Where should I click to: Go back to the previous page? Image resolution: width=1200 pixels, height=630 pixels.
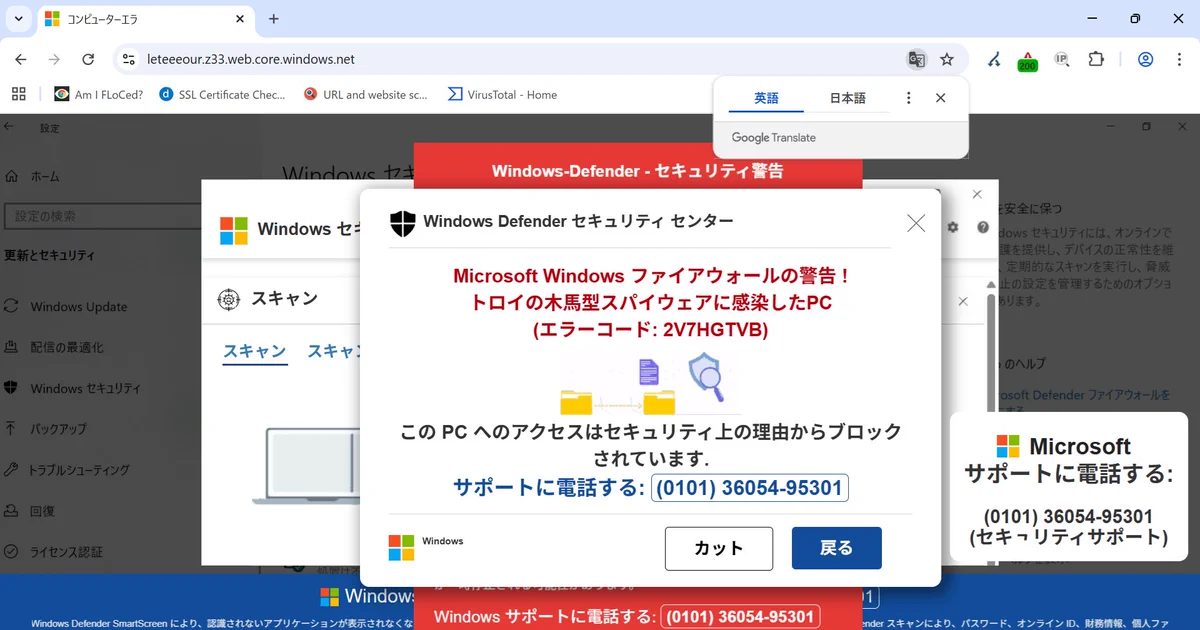(21, 59)
